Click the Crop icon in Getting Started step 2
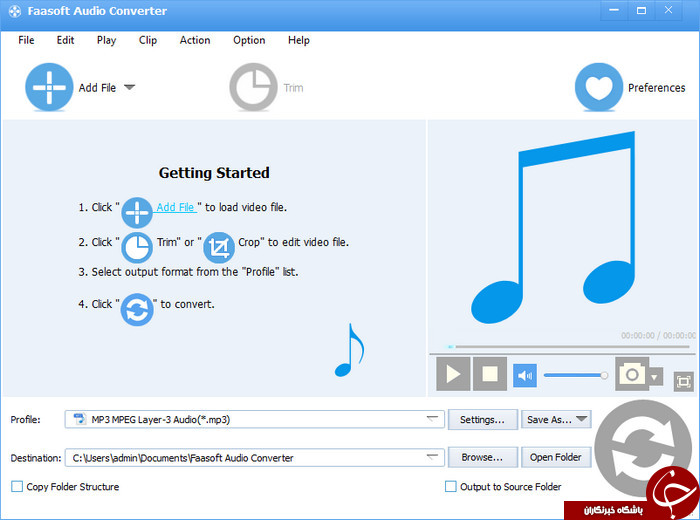Screen dimensions: 700x520 click(x=219, y=247)
